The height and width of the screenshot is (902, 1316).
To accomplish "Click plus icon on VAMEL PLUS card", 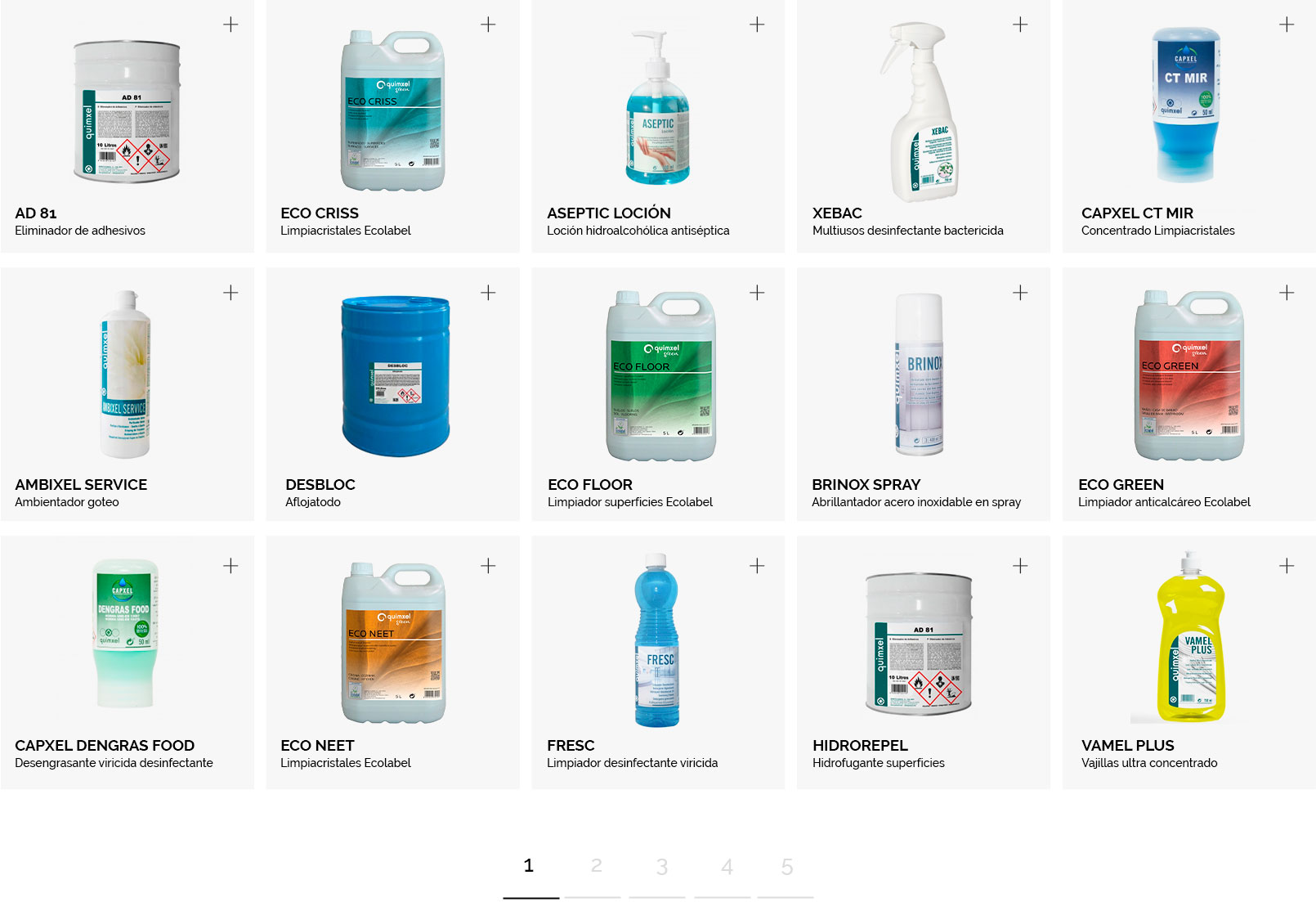I will pos(1287,566).
